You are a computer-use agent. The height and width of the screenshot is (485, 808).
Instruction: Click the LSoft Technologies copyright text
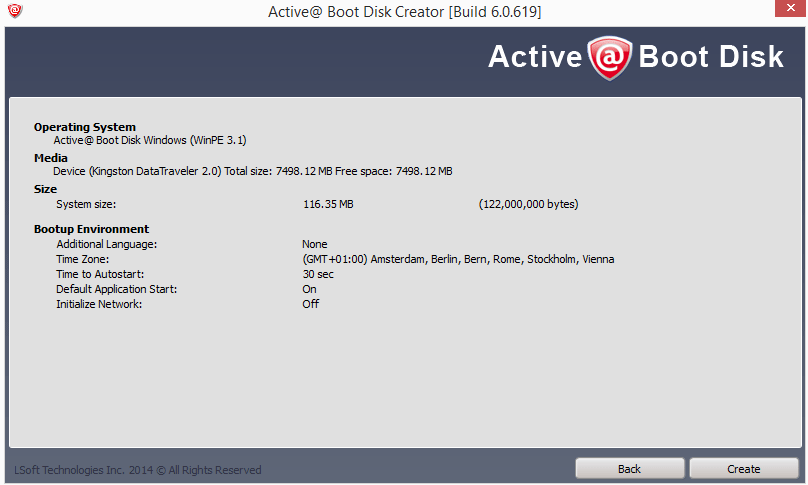click(138, 470)
